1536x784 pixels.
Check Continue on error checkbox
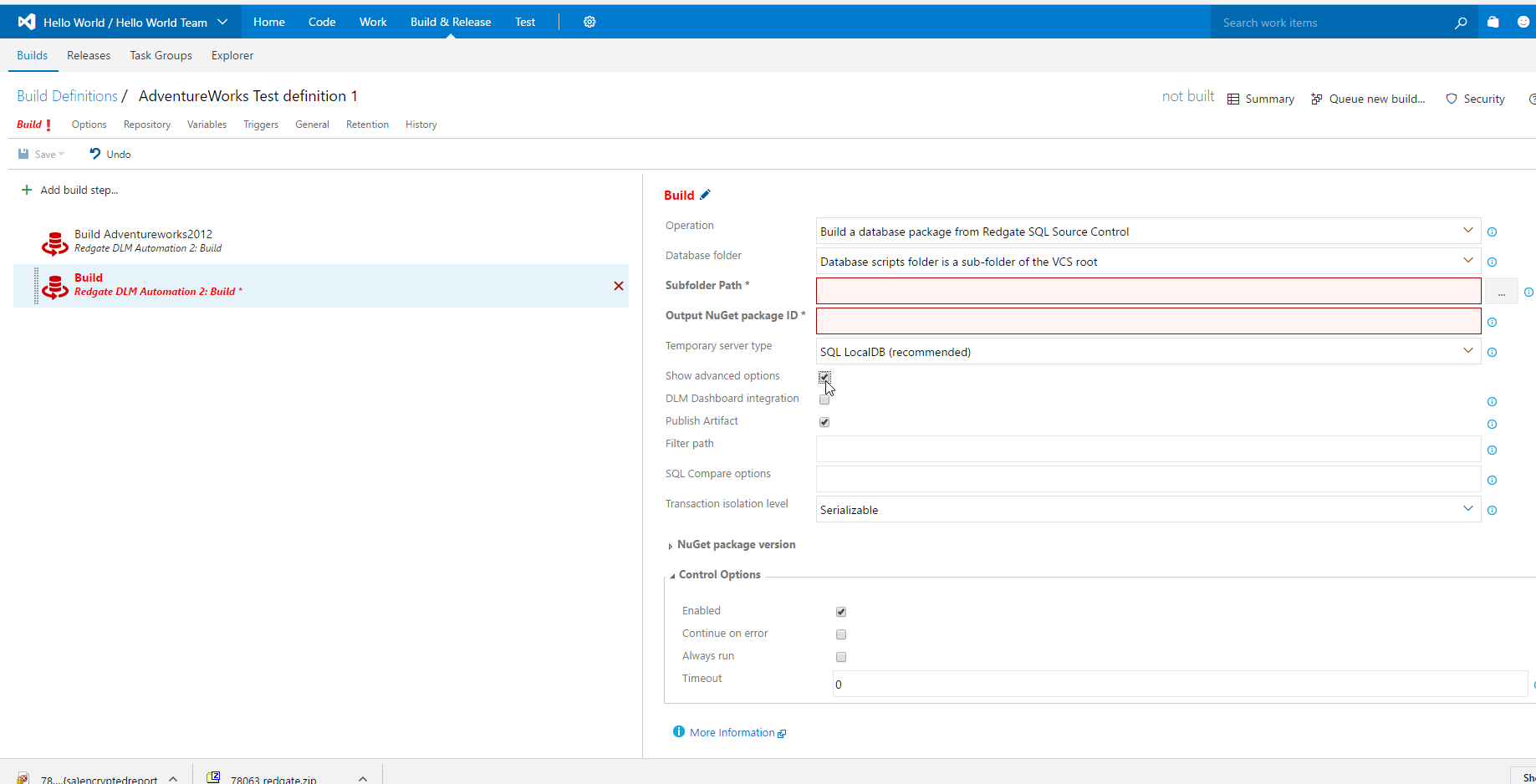[841, 634]
